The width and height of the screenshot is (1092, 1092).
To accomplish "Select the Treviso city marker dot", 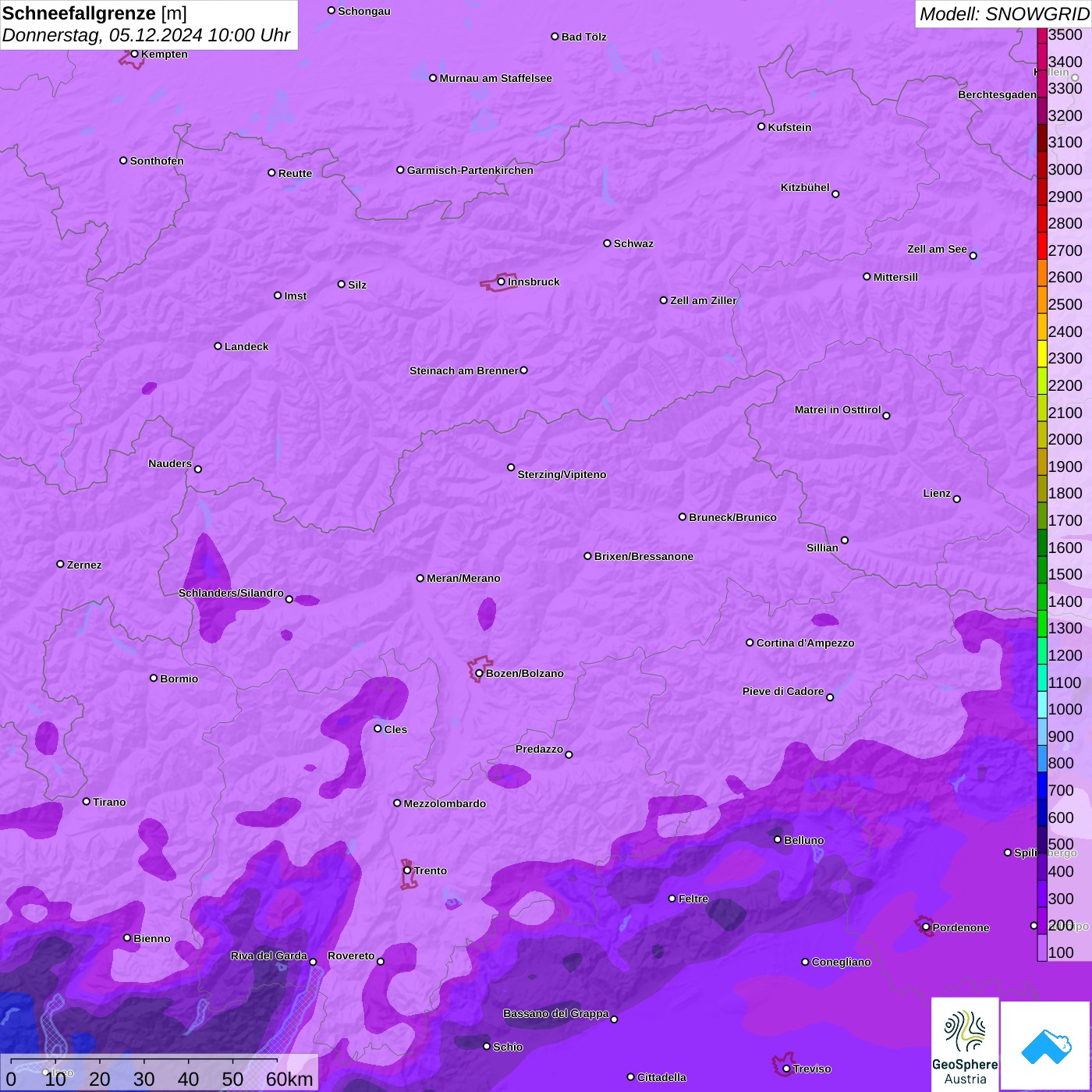I will 786,1069.
